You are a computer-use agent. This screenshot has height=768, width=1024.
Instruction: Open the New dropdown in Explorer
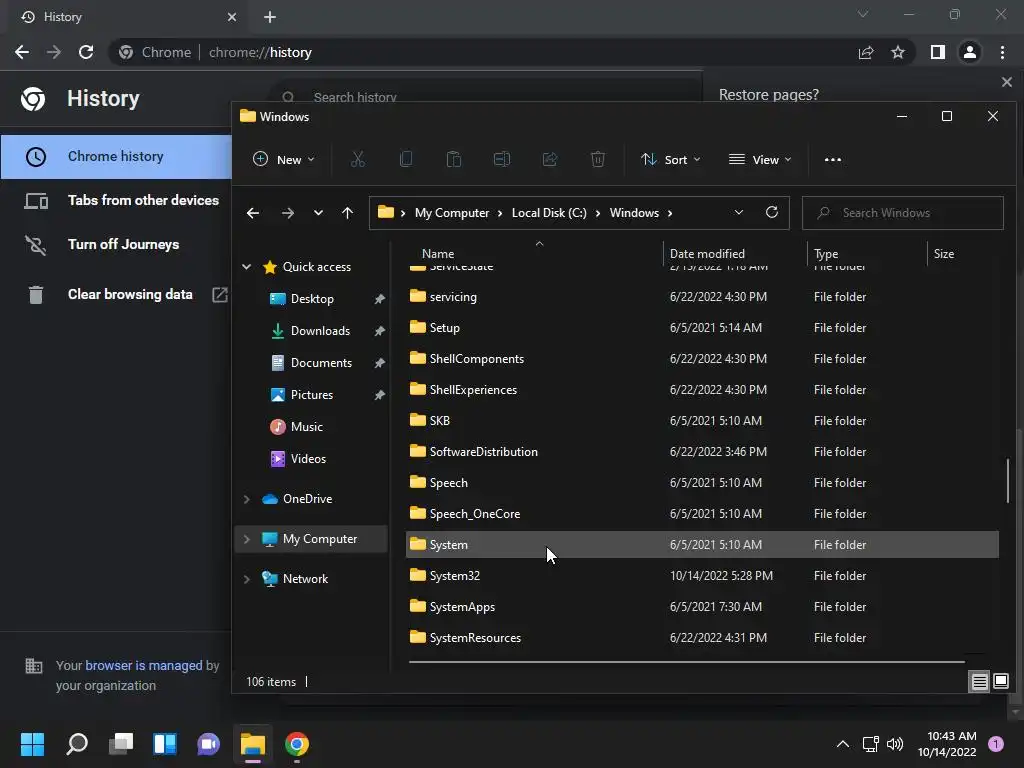(x=283, y=159)
